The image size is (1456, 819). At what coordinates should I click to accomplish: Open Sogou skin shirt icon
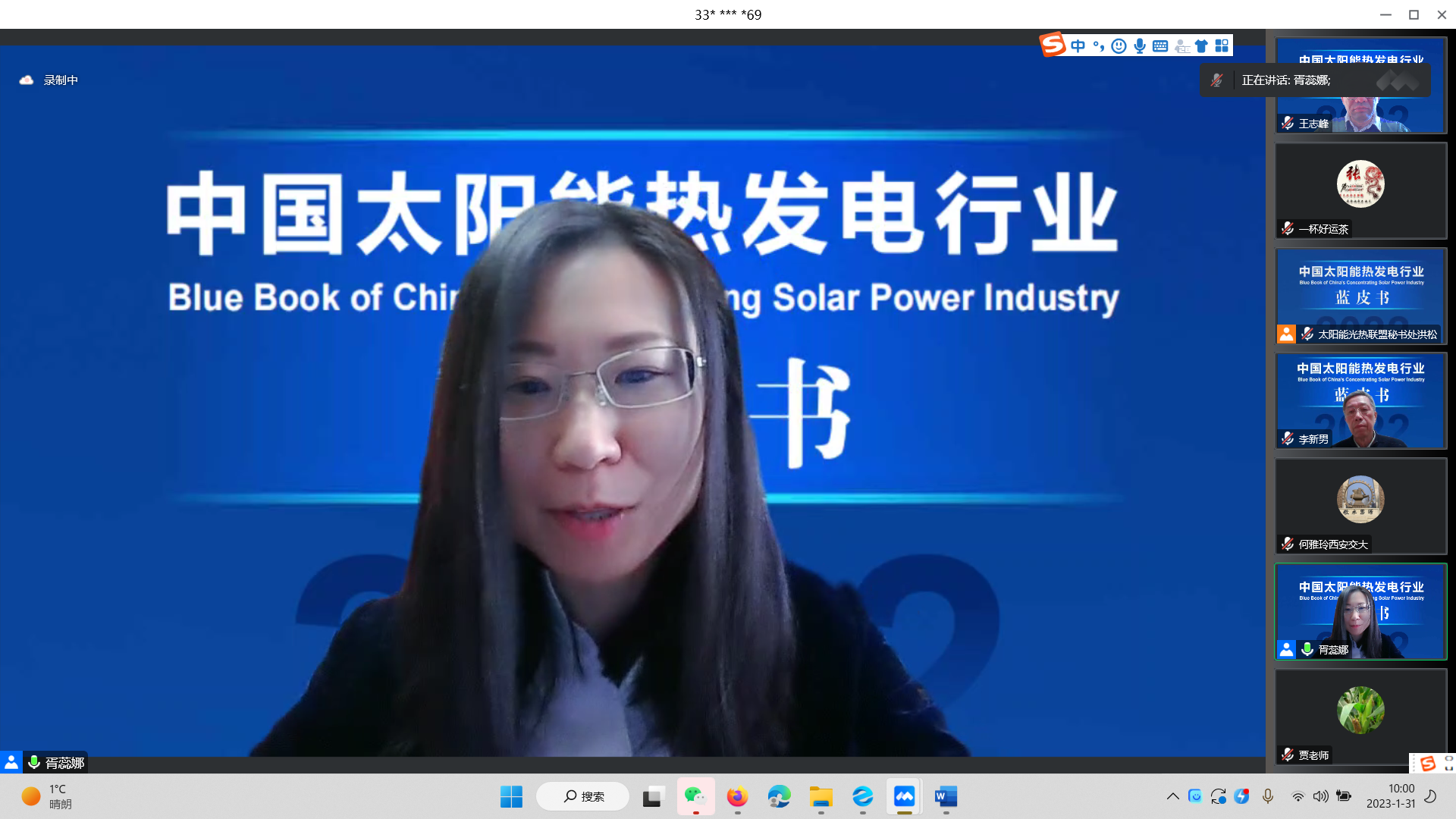(1201, 46)
